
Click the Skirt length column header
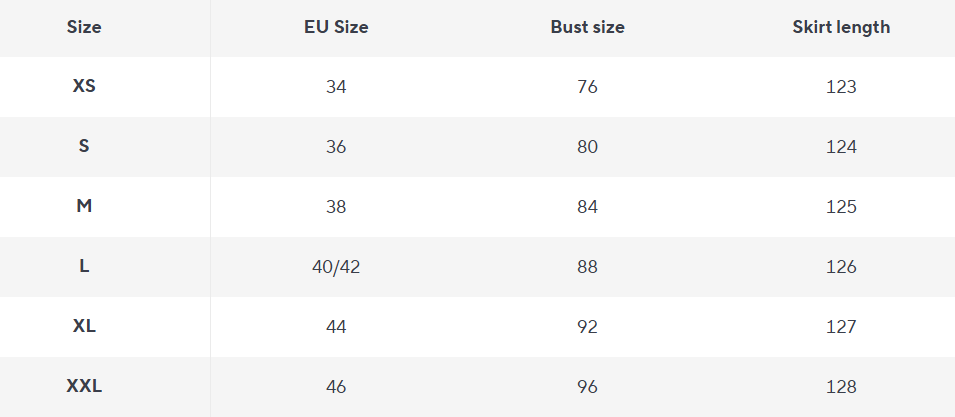pos(841,27)
